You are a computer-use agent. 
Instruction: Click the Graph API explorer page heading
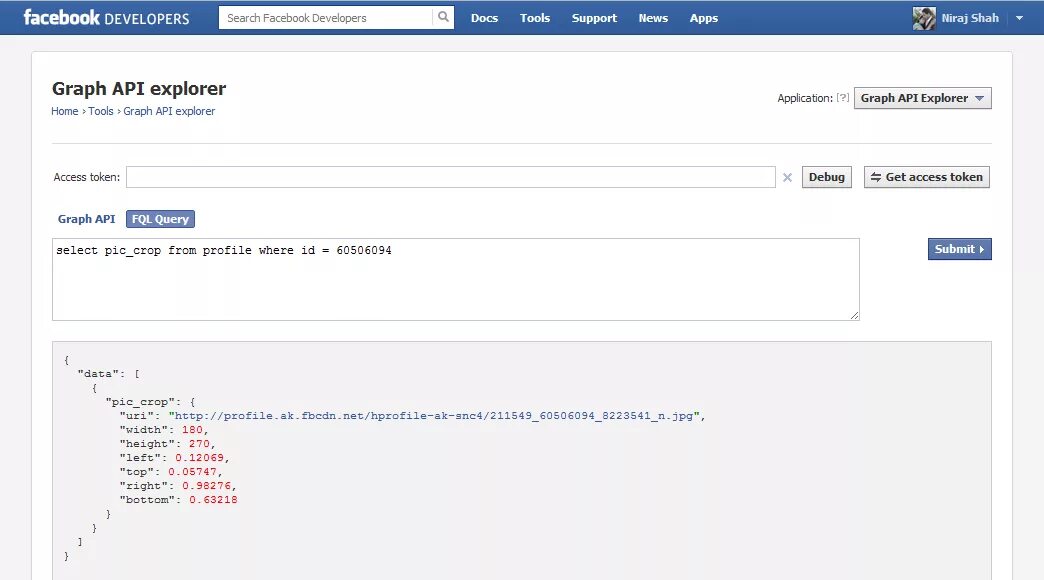pos(139,89)
